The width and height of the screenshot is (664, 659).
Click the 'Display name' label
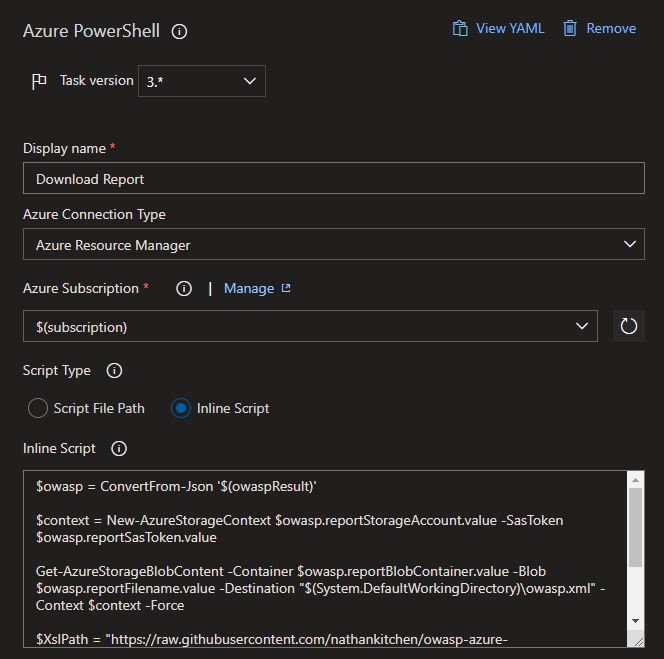point(64,149)
